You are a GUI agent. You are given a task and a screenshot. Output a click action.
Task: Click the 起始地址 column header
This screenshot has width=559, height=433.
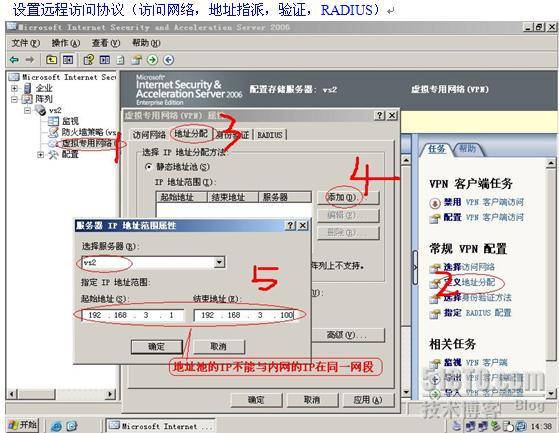point(181,197)
